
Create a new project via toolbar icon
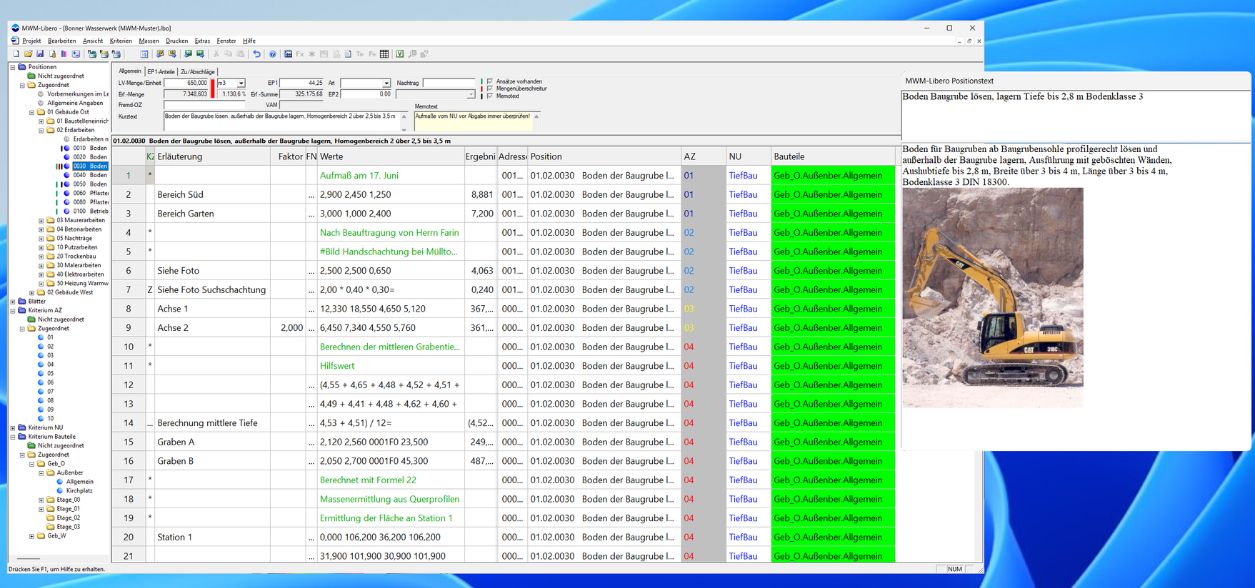[16, 55]
